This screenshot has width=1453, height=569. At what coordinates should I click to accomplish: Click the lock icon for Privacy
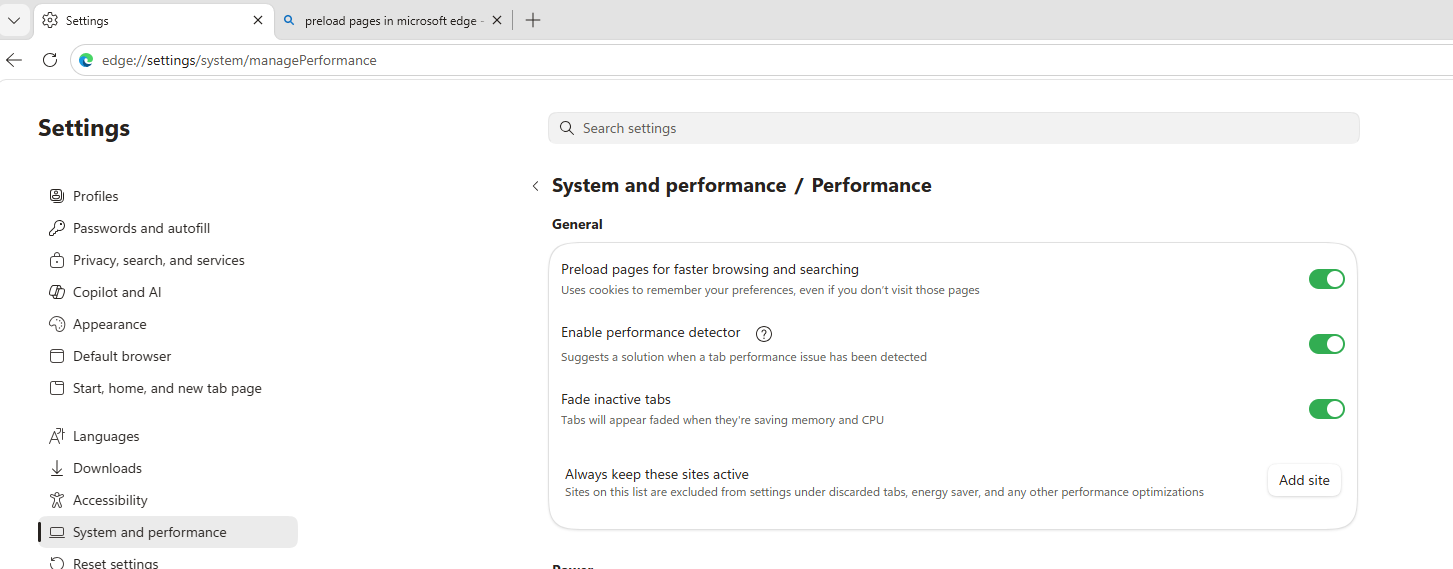coord(57,260)
